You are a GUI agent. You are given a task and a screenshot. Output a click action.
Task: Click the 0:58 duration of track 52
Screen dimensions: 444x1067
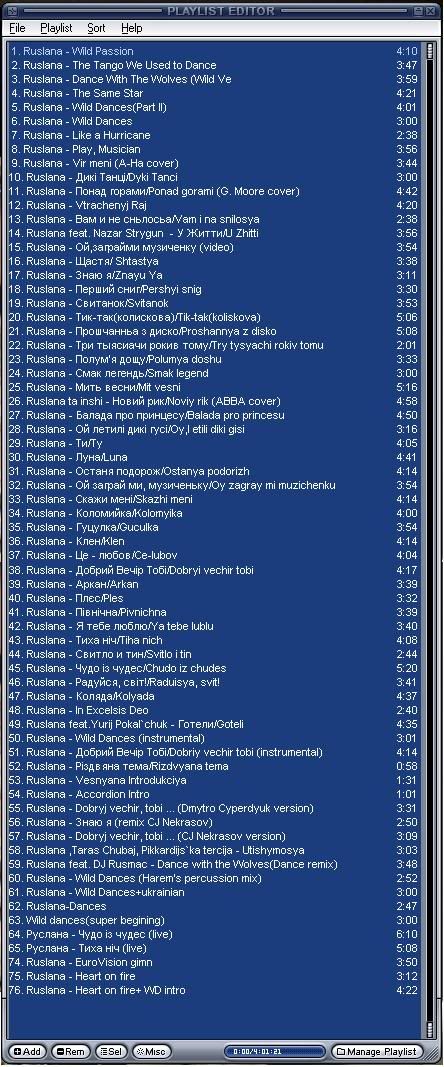pos(407,766)
